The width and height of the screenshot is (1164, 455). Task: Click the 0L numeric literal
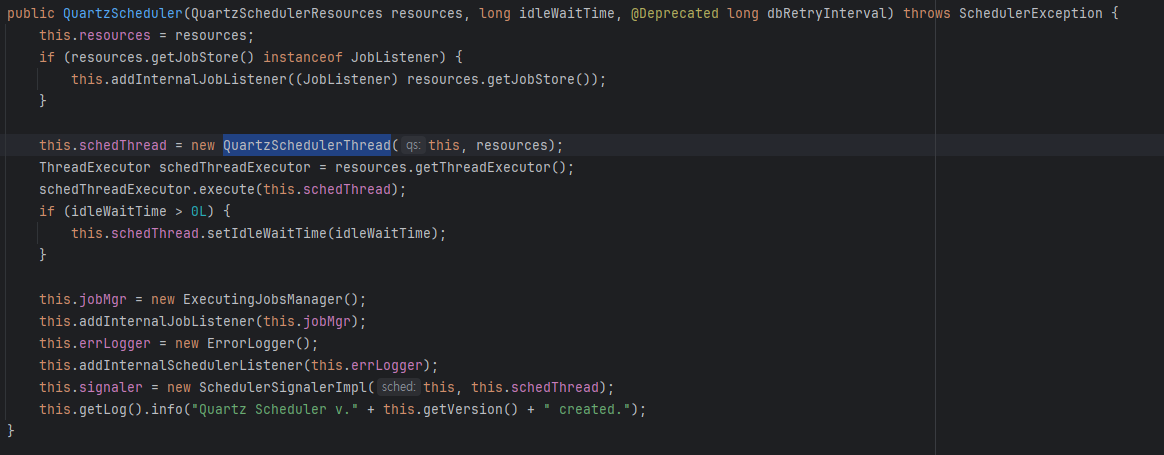[x=199, y=212]
